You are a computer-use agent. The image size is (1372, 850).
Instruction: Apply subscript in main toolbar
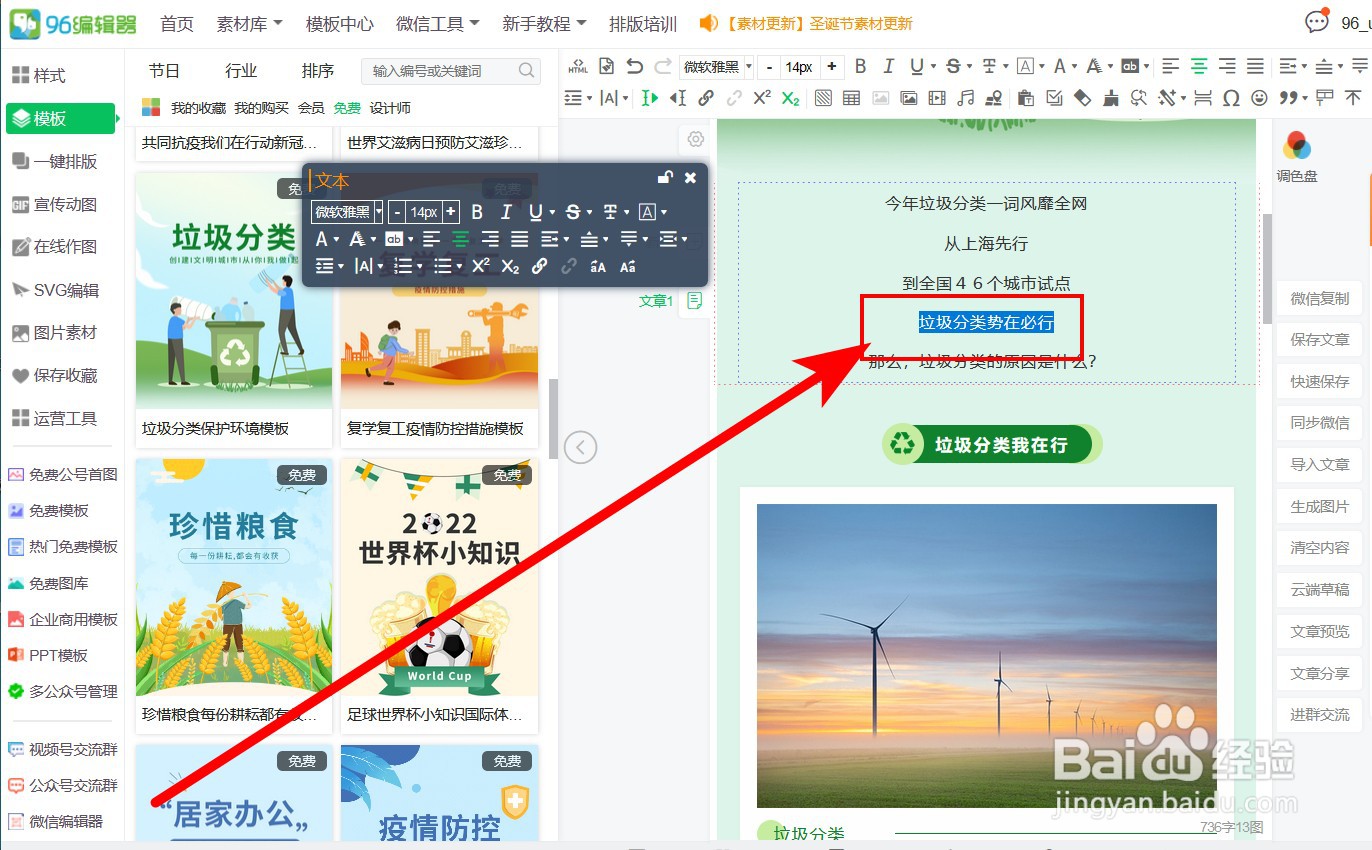click(x=790, y=98)
